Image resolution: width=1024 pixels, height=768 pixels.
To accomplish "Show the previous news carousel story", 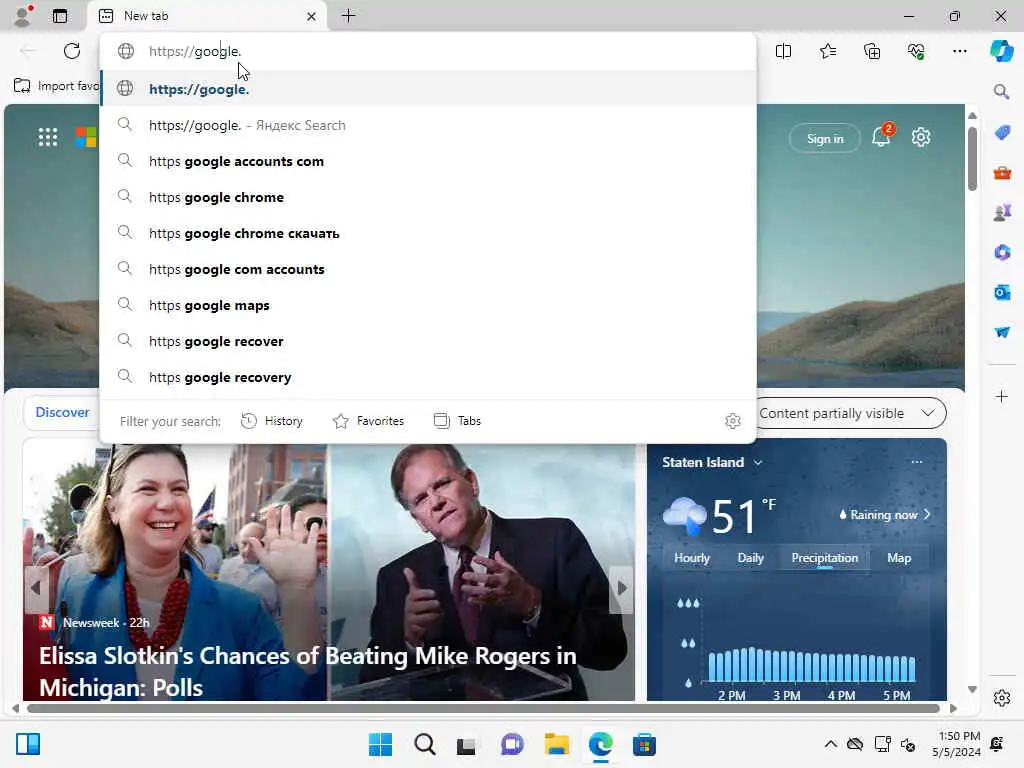I will (36, 588).
